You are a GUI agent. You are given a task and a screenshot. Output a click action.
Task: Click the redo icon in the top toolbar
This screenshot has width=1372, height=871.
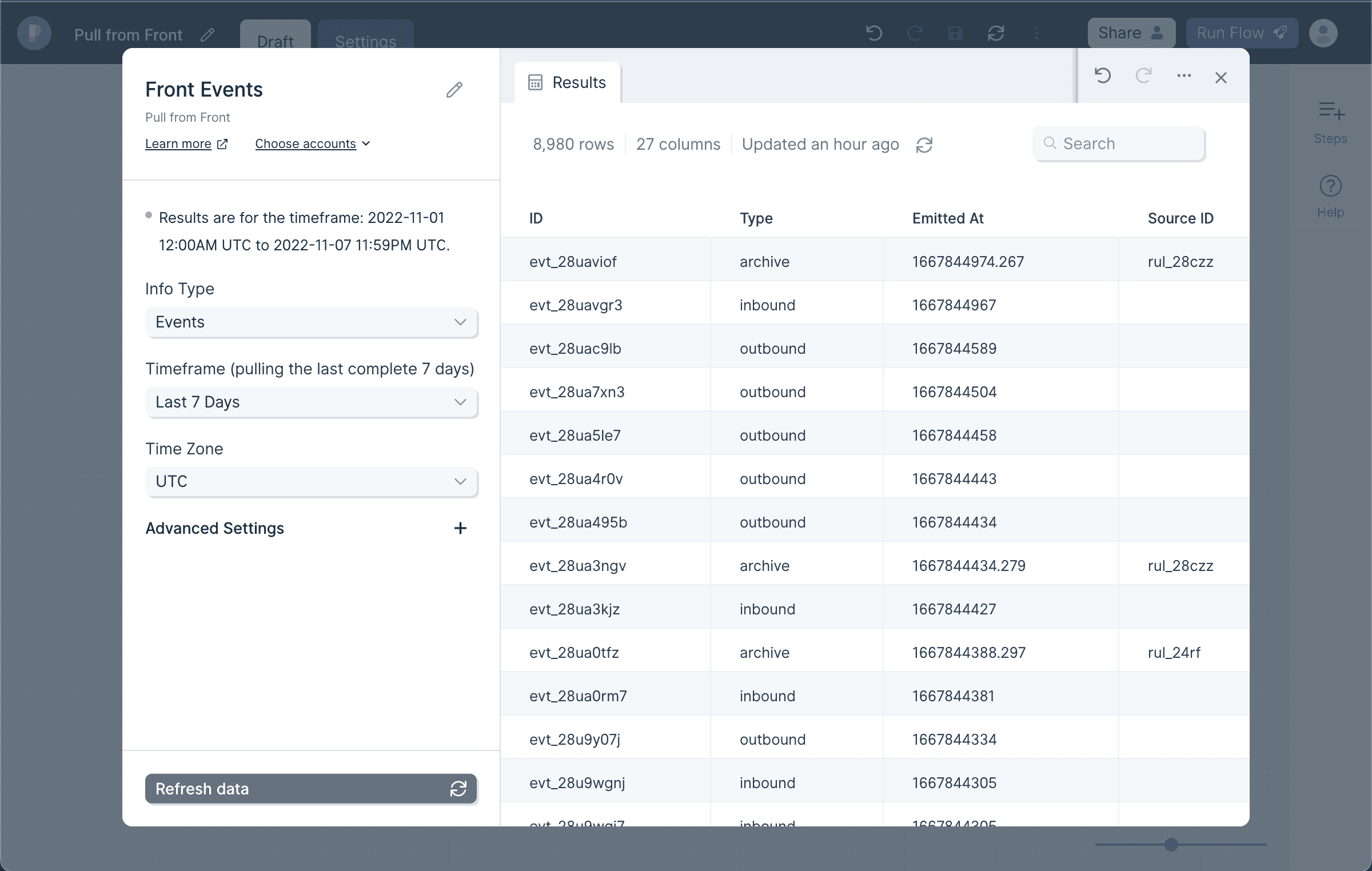pyautogui.click(x=915, y=33)
